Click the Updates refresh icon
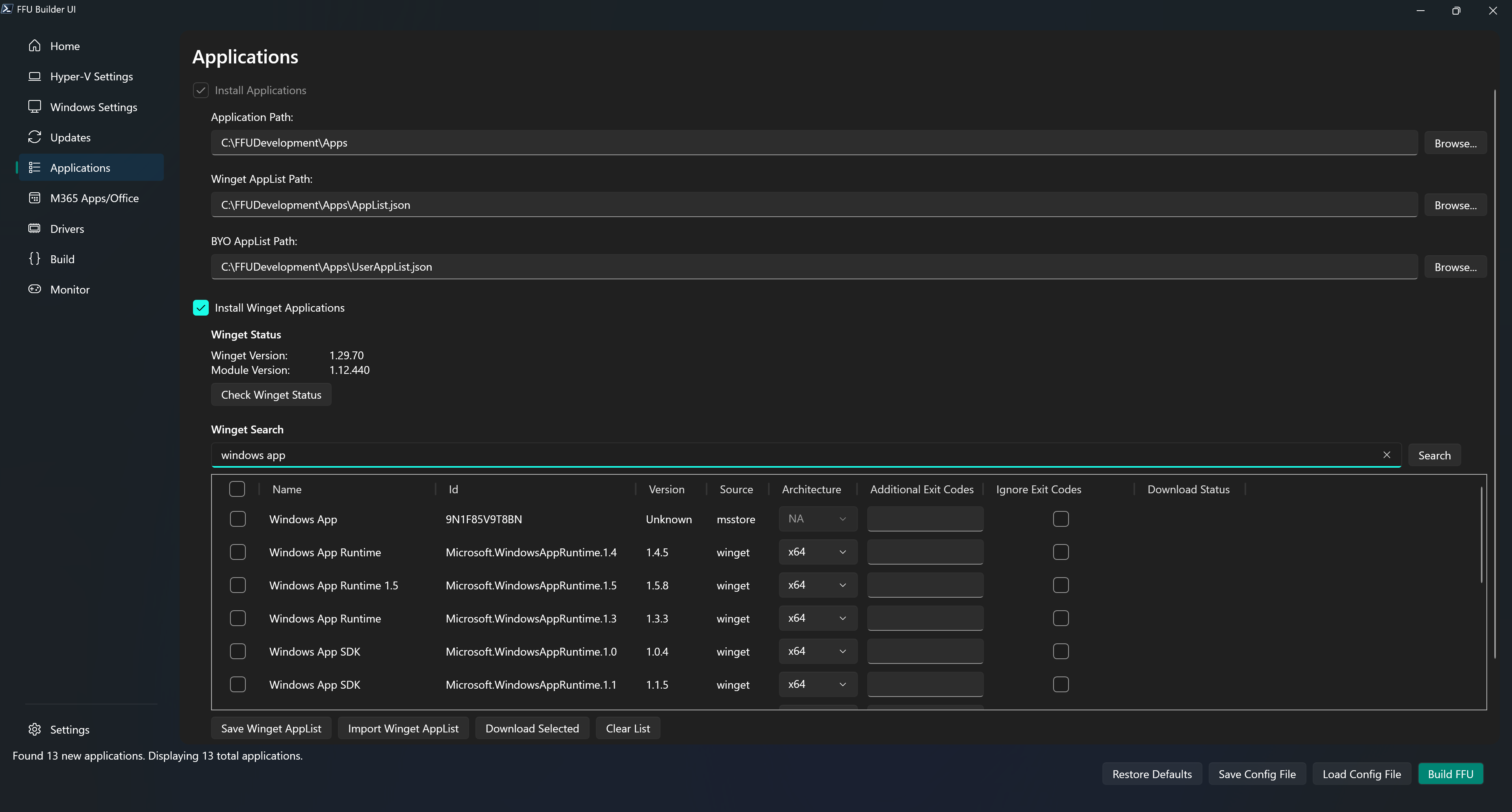 [x=35, y=138]
